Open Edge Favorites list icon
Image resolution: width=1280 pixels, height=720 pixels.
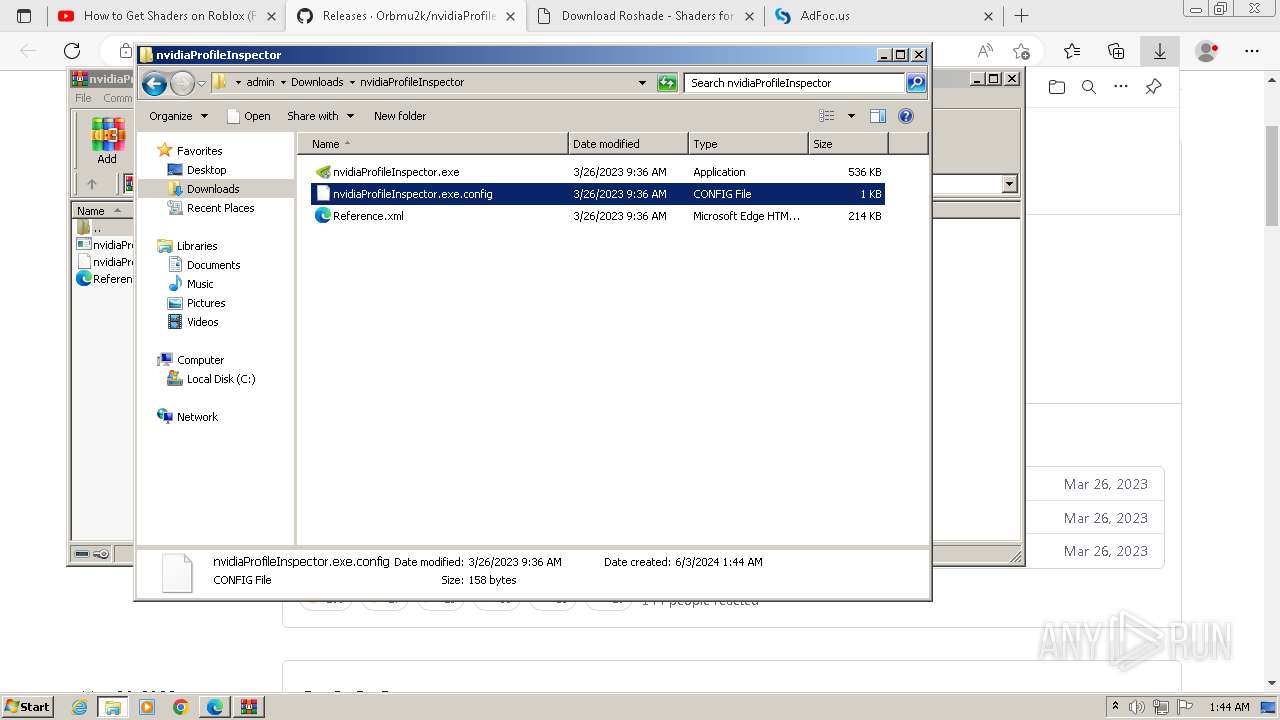(1072, 51)
